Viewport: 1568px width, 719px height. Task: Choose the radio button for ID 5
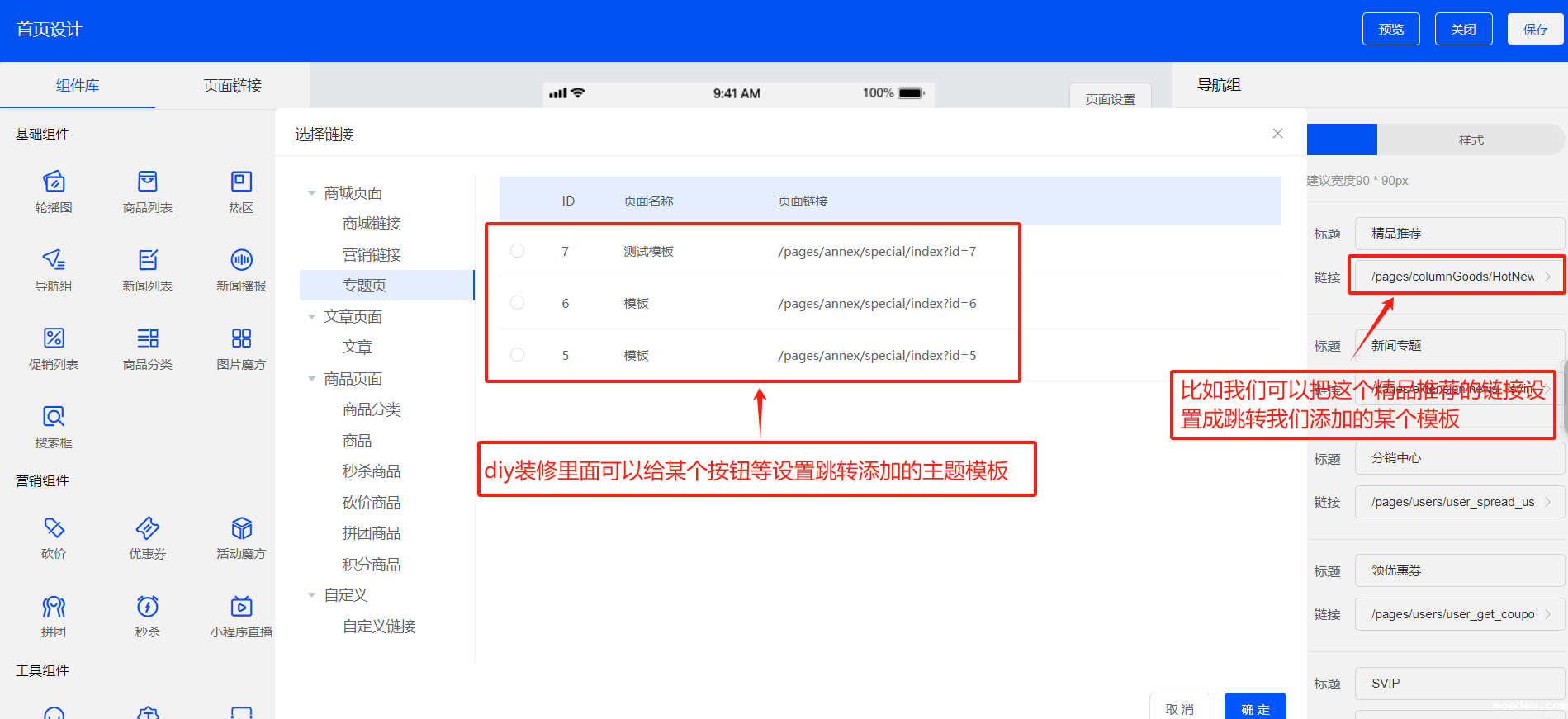518,355
